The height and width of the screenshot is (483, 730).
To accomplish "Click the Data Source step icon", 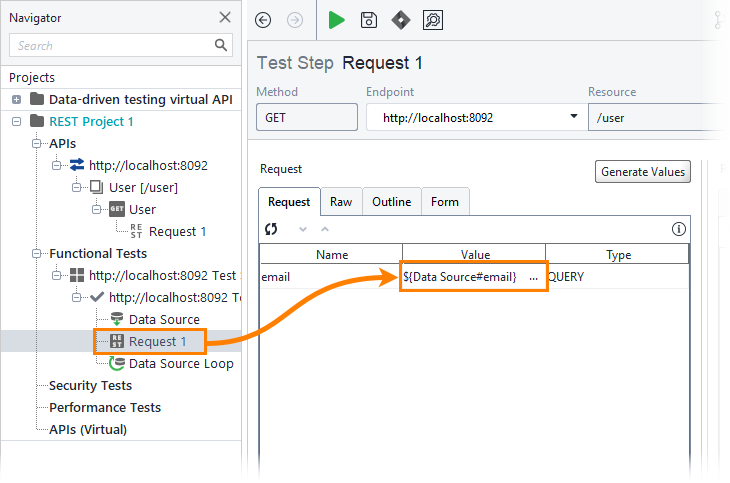I will 117,319.
